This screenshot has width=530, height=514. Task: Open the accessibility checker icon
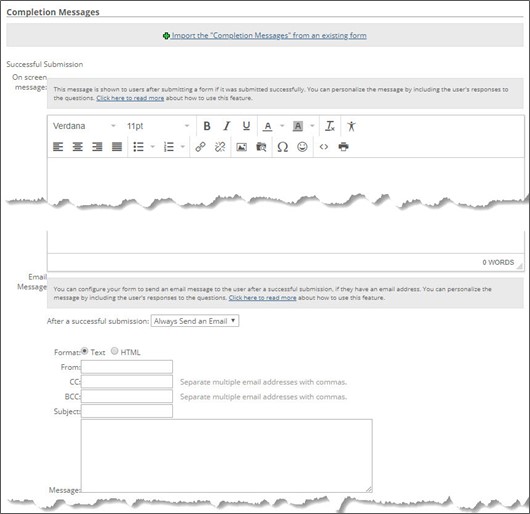(352, 126)
